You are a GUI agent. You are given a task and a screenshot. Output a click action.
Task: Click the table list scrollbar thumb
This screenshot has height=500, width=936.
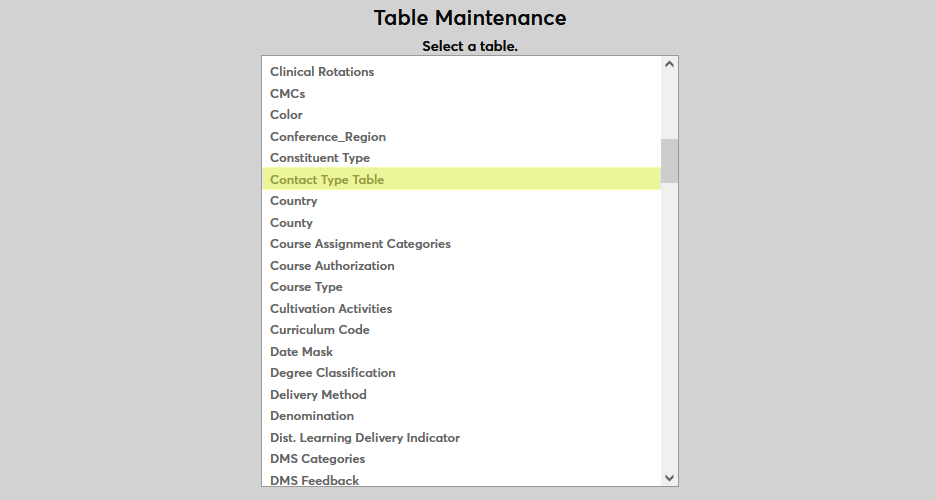tap(670, 160)
